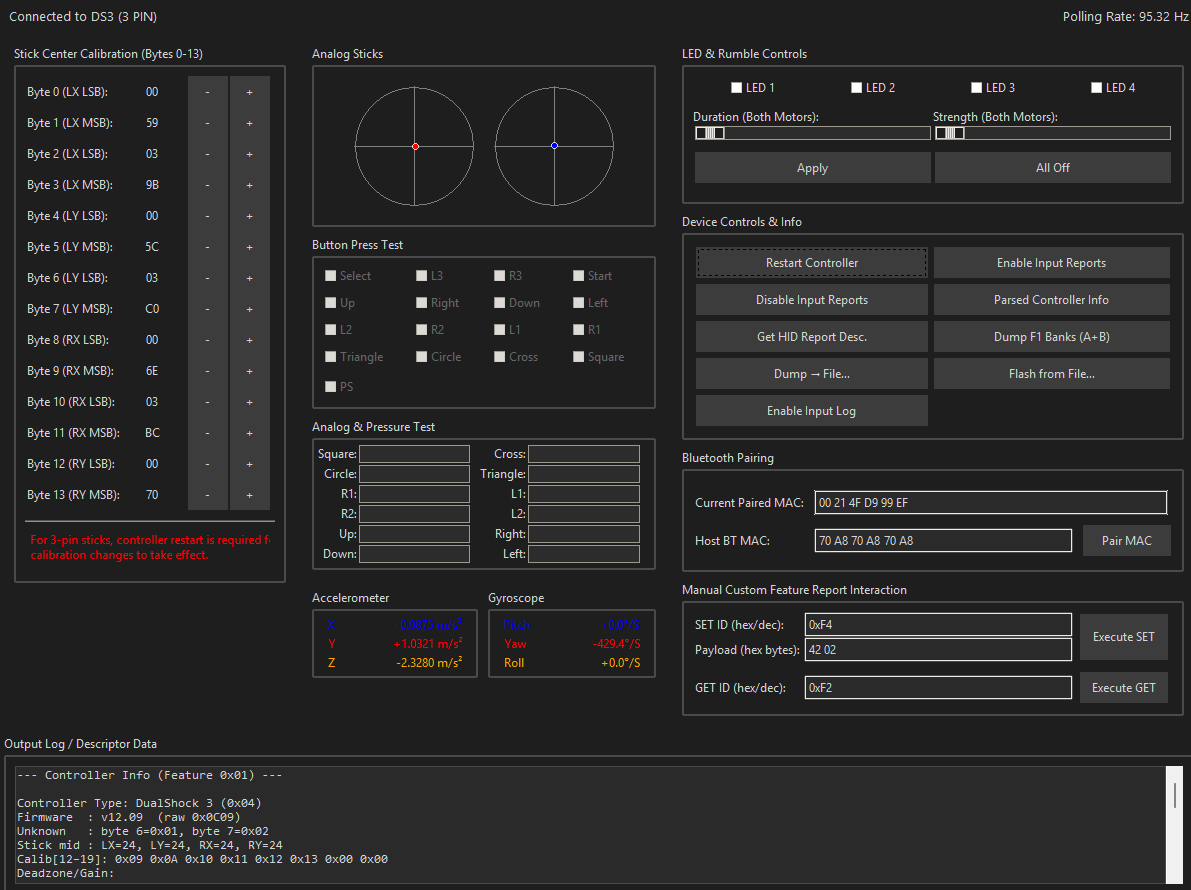Click Dump → File... button

point(812,374)
